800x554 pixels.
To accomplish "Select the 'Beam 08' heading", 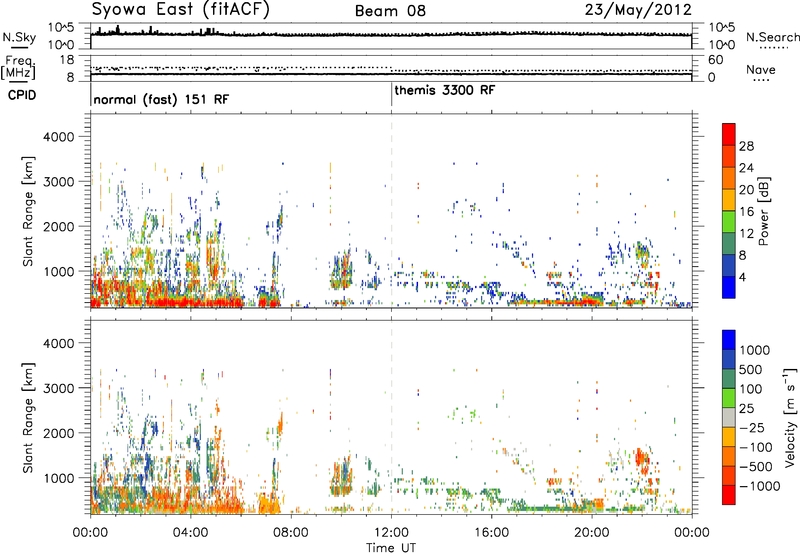I will pos(390,11).
